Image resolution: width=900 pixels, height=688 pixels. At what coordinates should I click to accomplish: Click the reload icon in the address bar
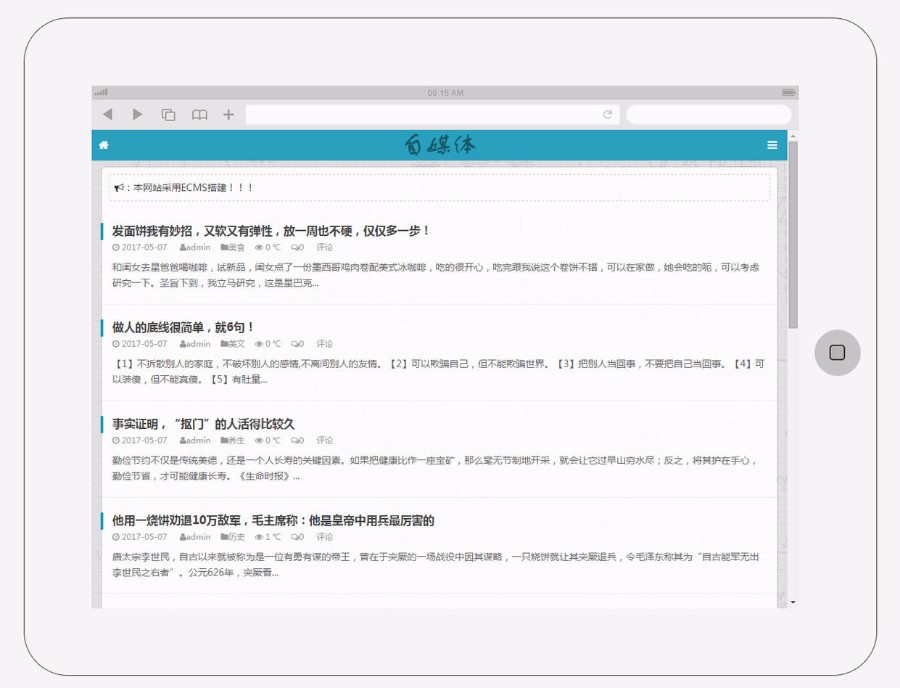607,114
